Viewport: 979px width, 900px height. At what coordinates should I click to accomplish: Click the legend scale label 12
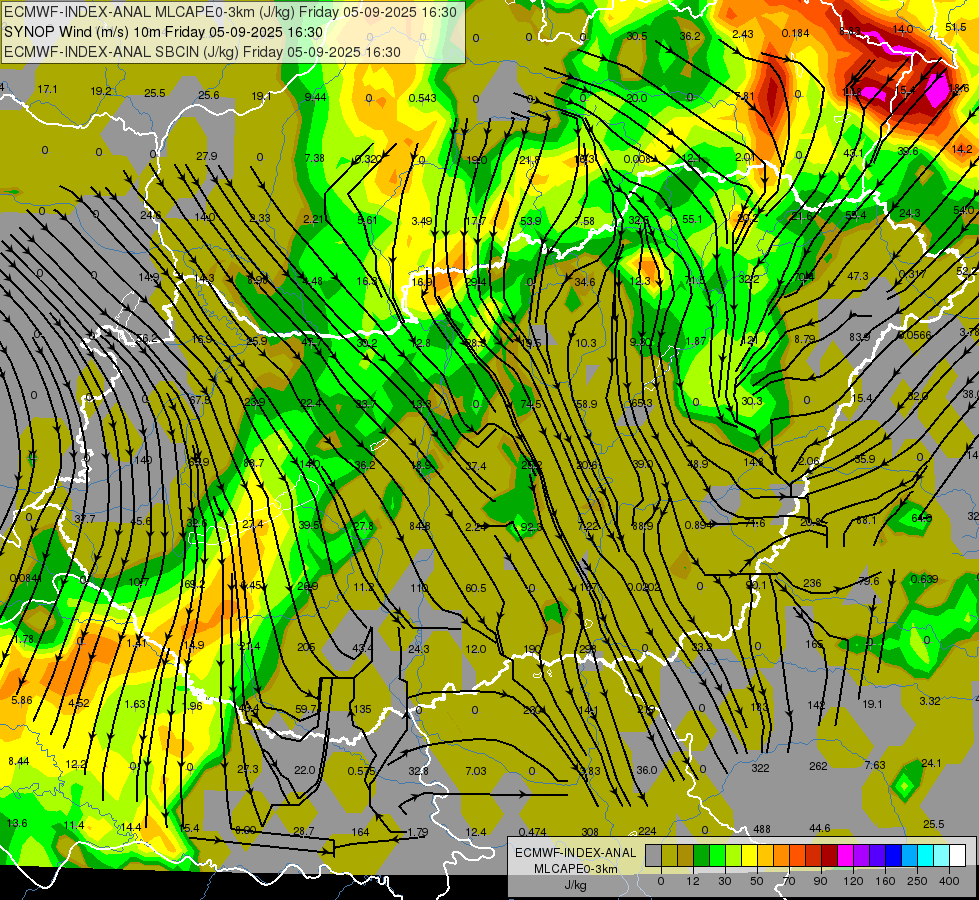[x=693, y=881]
